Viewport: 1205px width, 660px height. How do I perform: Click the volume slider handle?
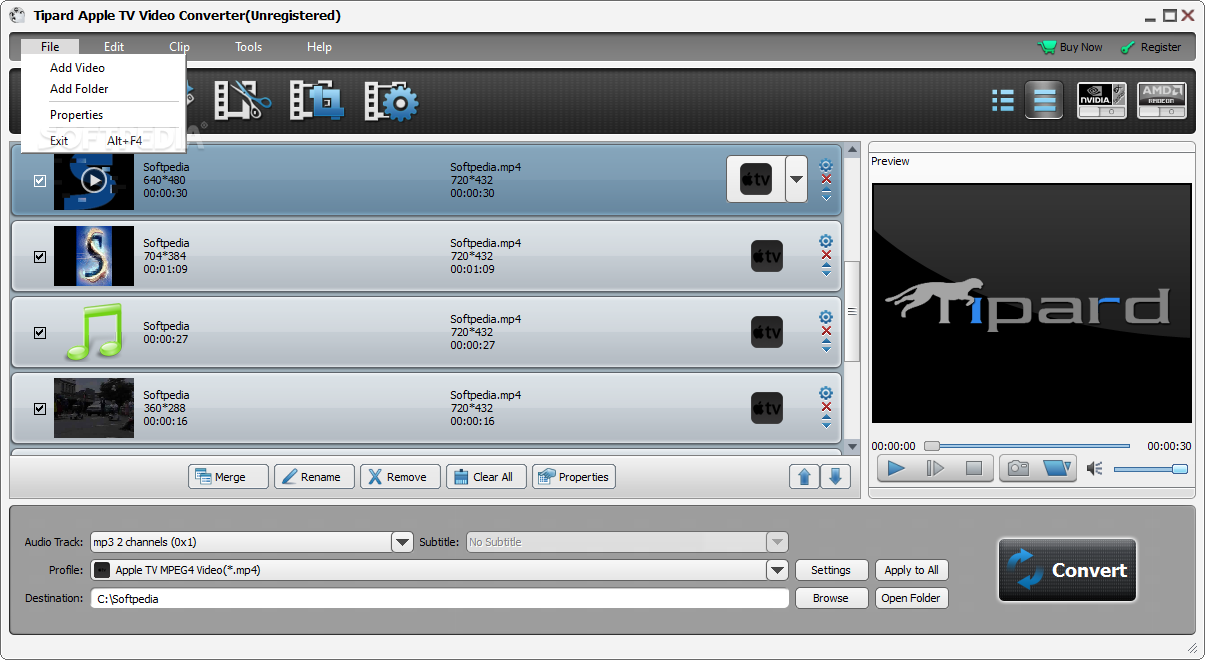click(1180, 468)
